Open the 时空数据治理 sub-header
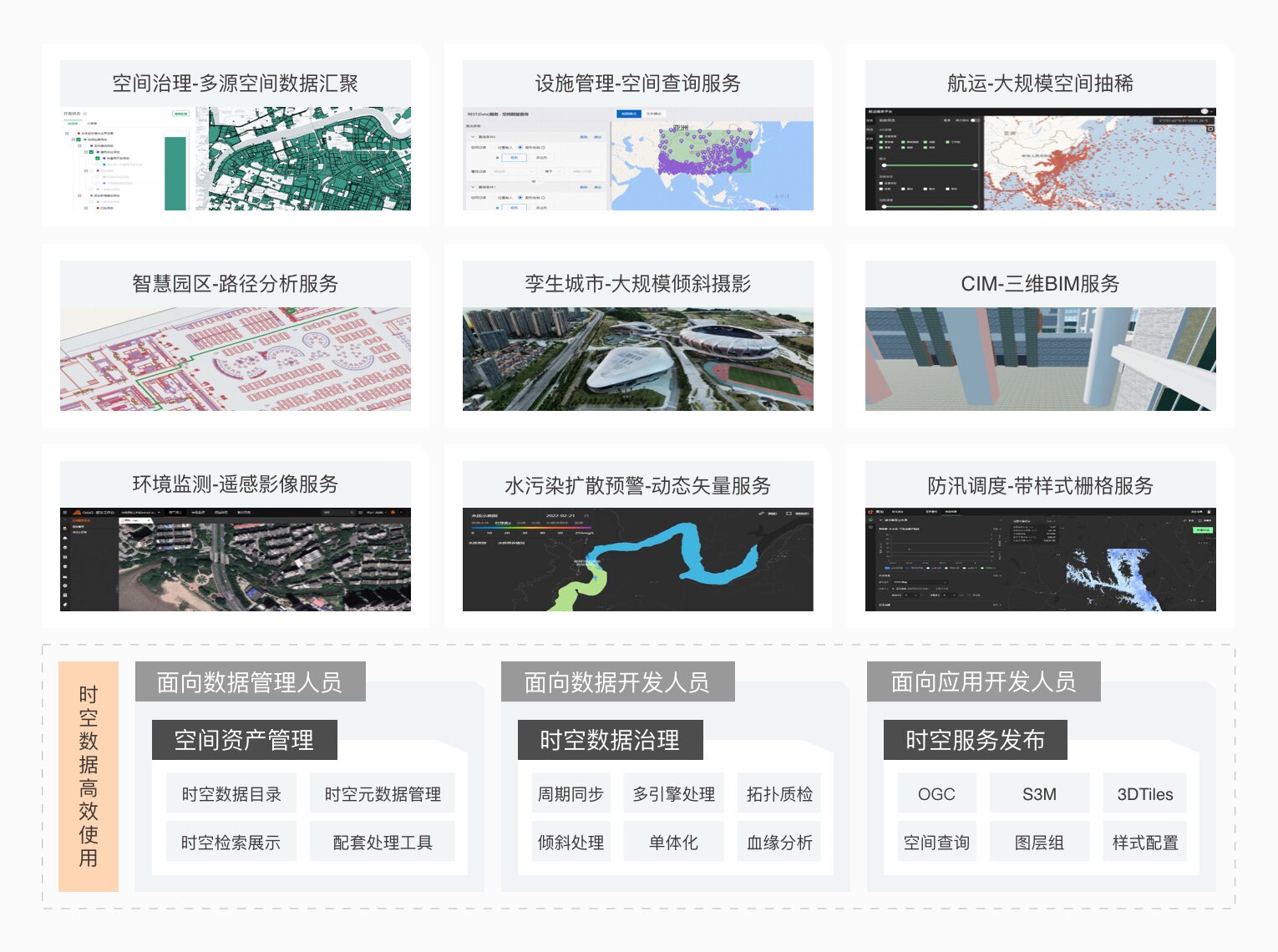Screen dimensions: 1278x952 click(610, 740)
